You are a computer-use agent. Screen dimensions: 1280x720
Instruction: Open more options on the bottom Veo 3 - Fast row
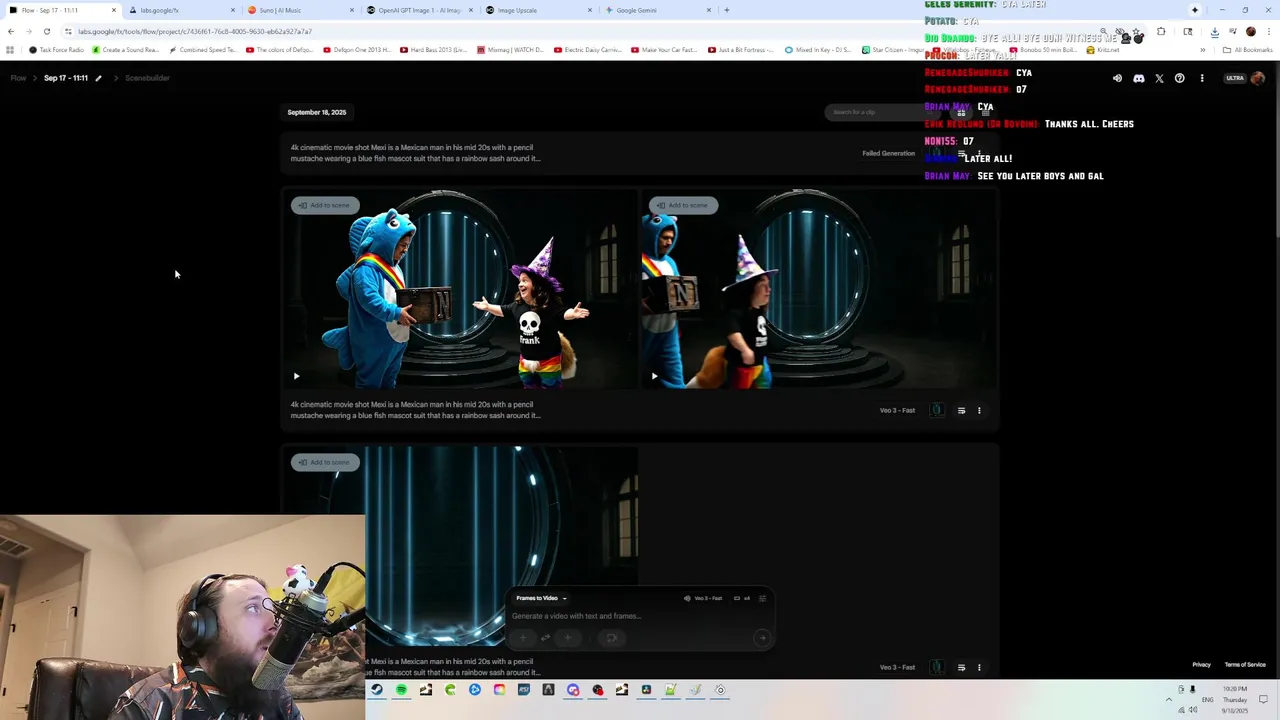coord(979,667)
